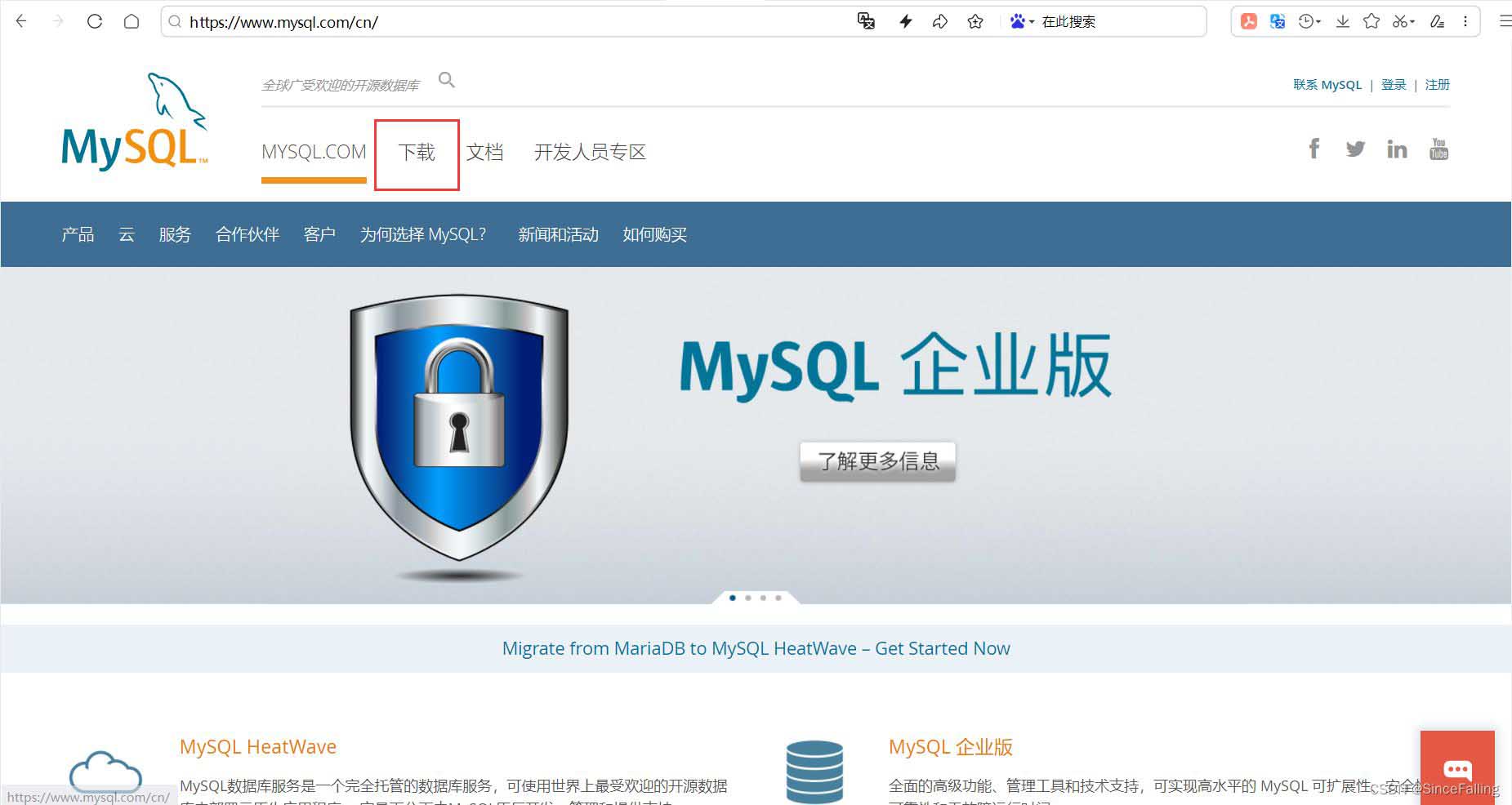Open the 产品 products menu
1512x805 pixels.
click(78, 235)
